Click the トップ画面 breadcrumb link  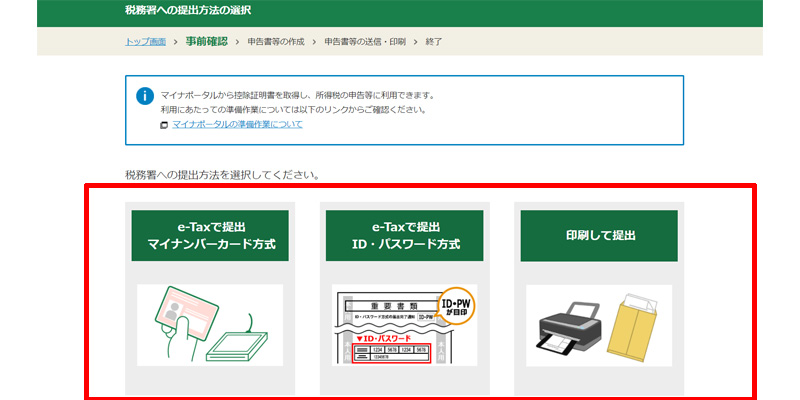[145, 42]
